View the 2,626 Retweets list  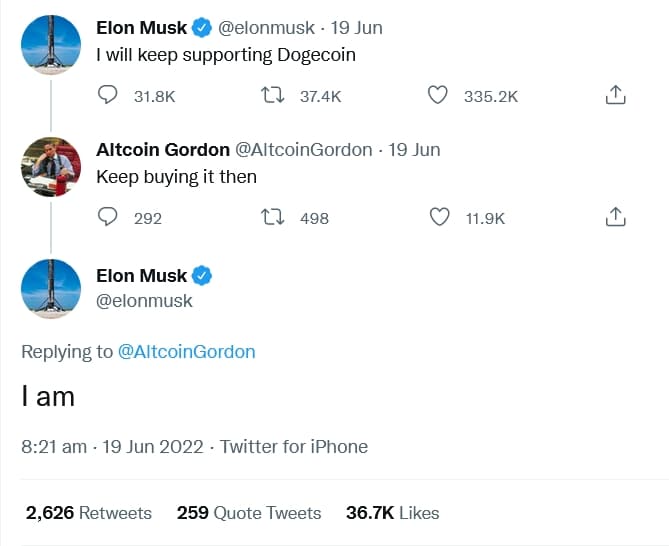click(89, 513)
